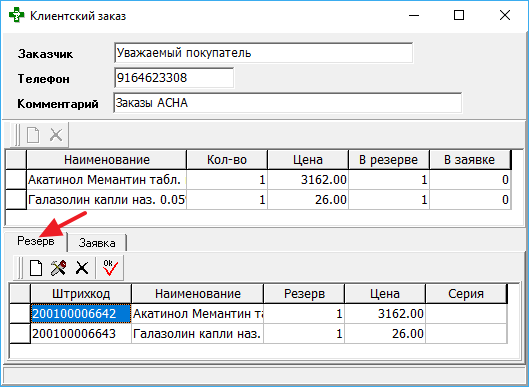
Task: Click the edit tools icon in the Резерв toolbar
Action: 58,268
